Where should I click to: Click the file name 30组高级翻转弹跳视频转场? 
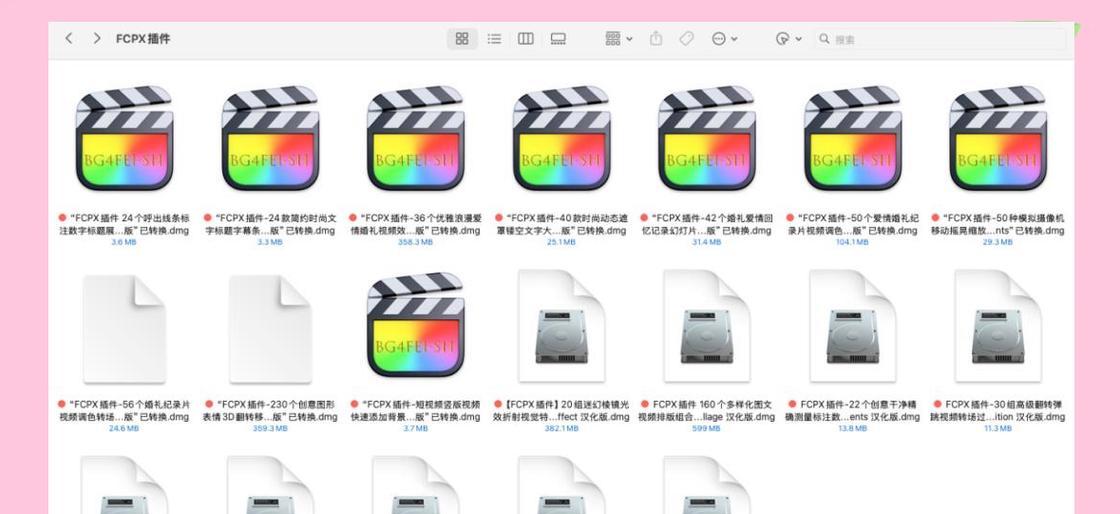pos(997,410)
